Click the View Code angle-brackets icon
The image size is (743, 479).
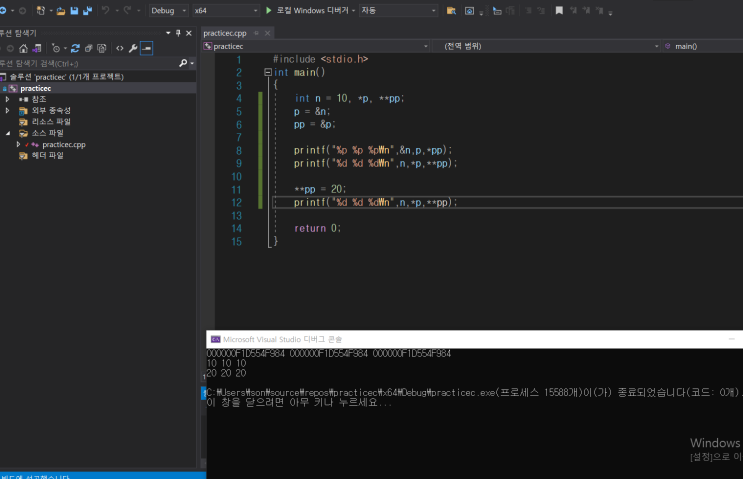pyautogui.click(x=120, y=48)
